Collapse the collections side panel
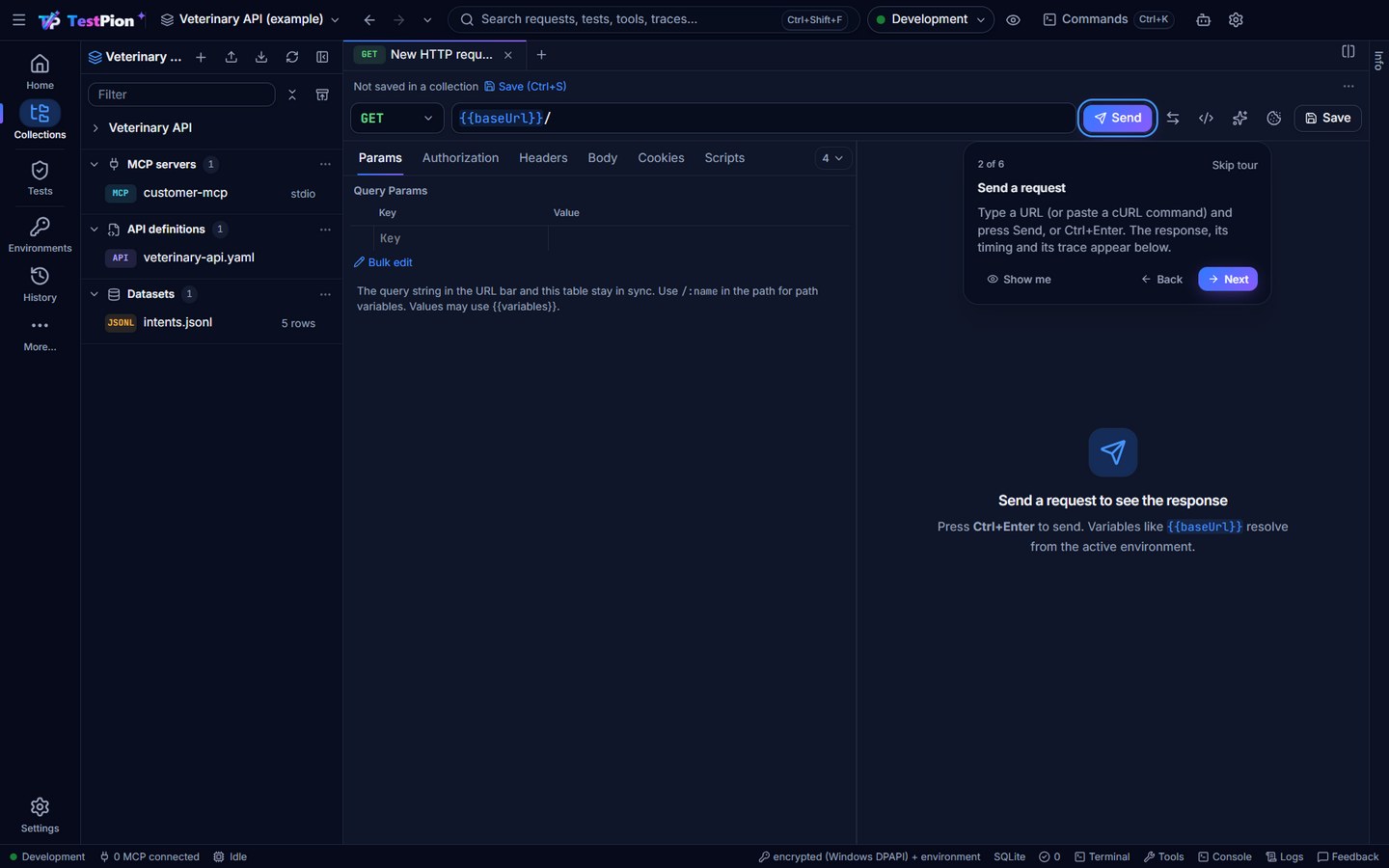This screenshot has height=868, width=1389. pyautogui.click(x=322, y=57)
